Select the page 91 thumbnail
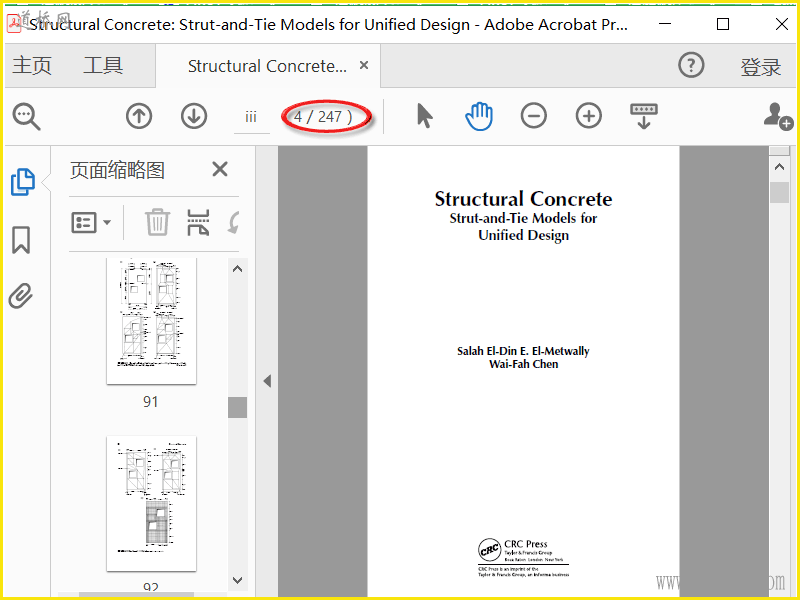 tap(151, 320)
